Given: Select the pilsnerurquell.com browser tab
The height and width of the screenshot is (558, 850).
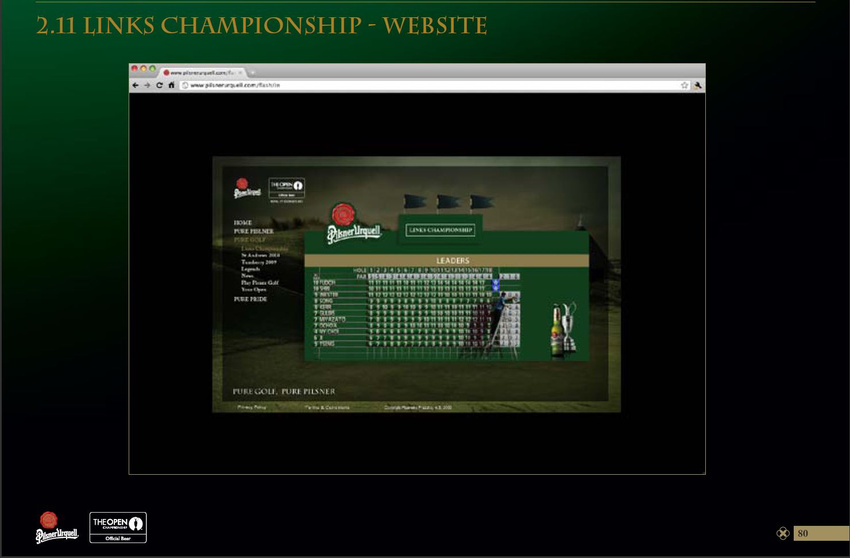Looking at the screenshot, I should click(202, 72).
